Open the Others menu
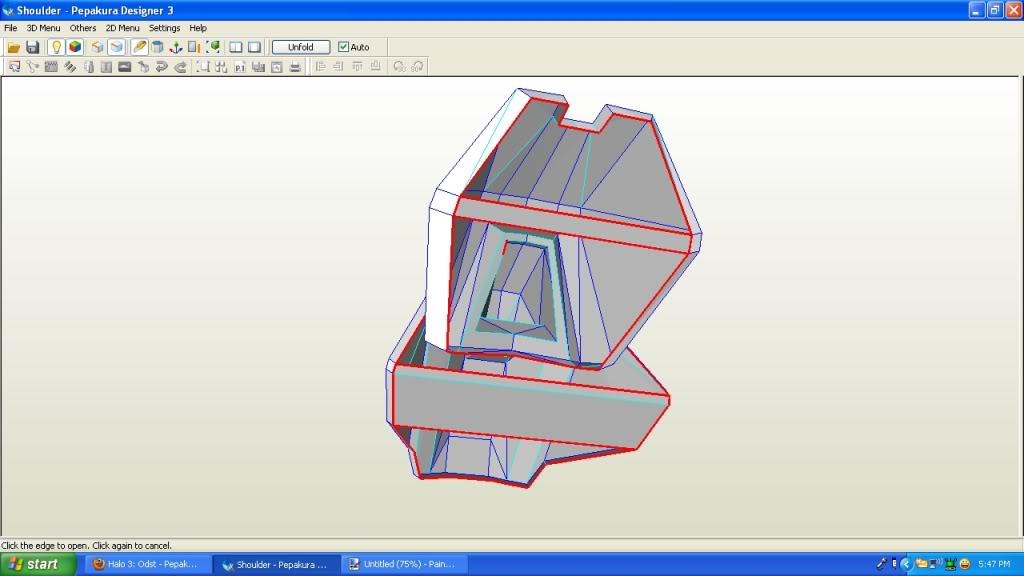Screen dimensions: 1024x576 (x=83, y=28)
